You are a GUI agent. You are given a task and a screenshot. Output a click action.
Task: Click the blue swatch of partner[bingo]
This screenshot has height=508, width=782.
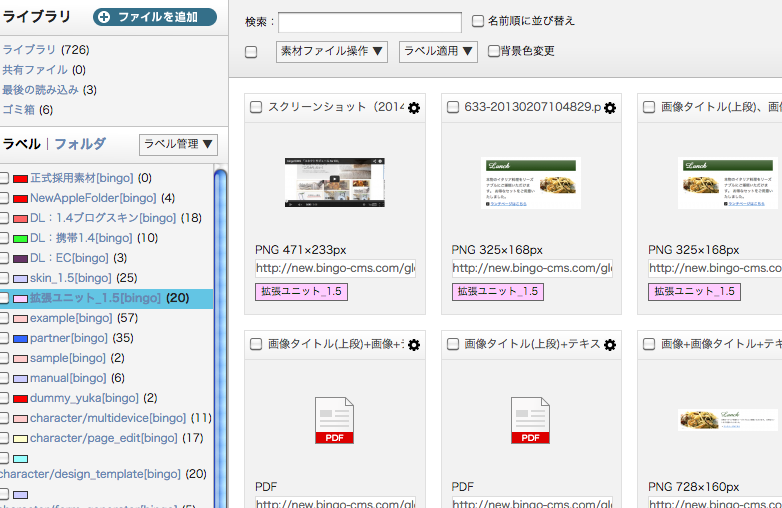pos(20,339)
